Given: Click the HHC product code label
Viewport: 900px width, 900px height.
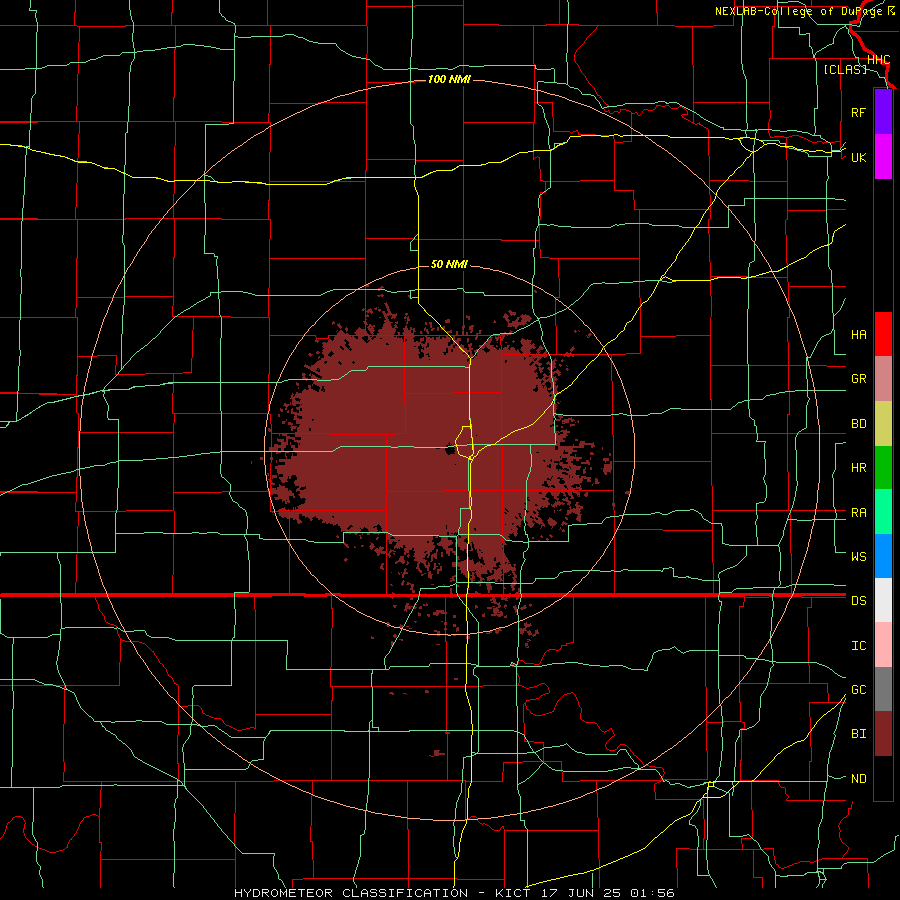Looking at the screenshot, I should (878, 60).
